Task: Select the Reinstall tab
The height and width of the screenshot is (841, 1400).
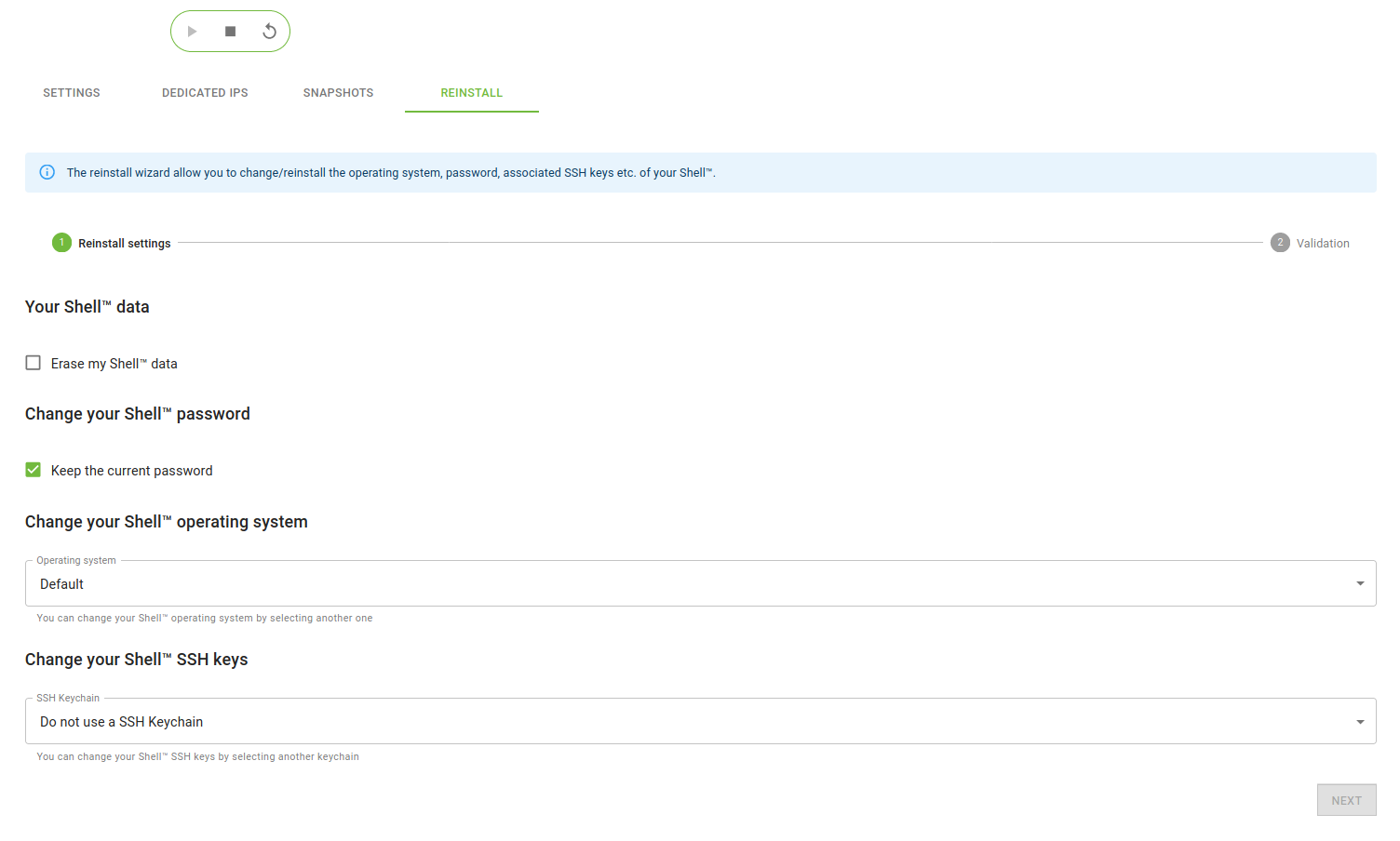Action: [x=472, y=93]
